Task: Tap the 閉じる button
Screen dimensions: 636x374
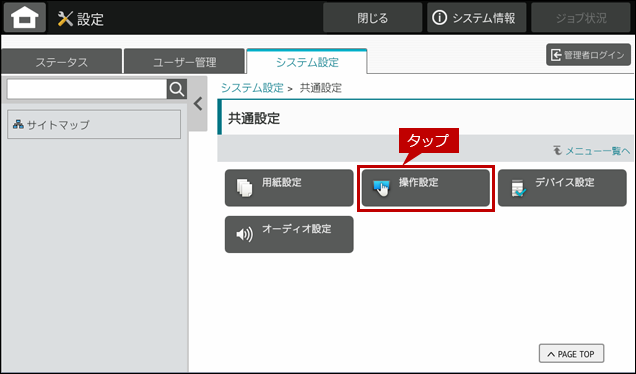Action: coord(372,18)
